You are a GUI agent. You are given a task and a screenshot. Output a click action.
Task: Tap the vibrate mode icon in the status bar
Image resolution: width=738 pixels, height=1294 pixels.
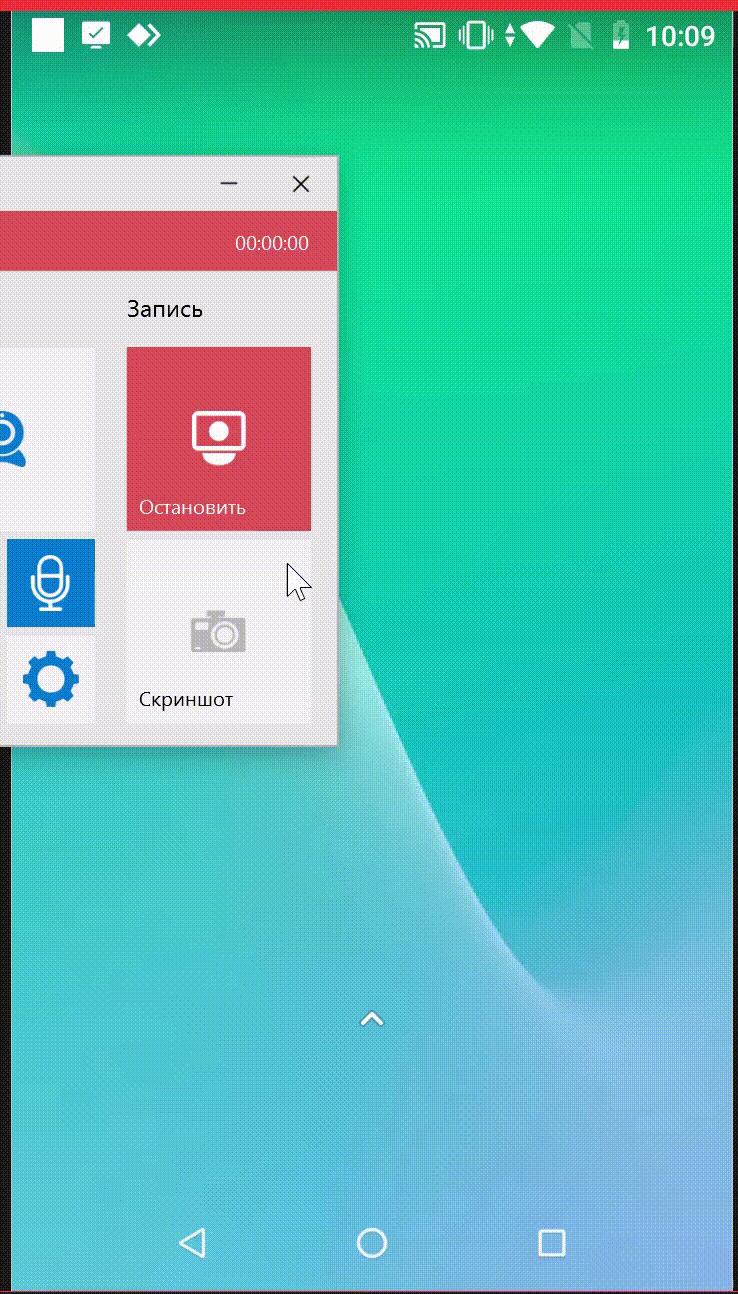tap(476, 37)
